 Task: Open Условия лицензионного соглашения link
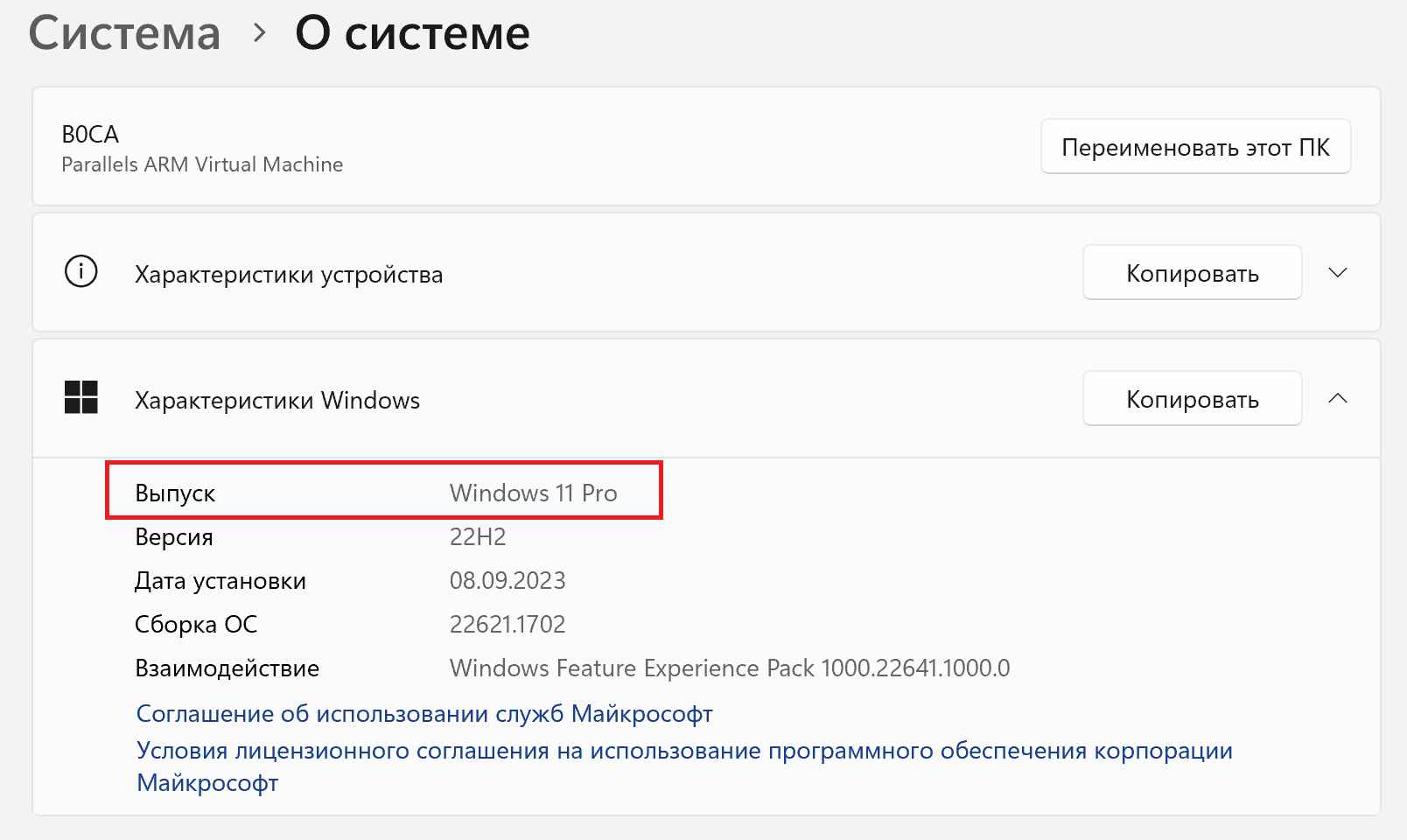point(684,766)
